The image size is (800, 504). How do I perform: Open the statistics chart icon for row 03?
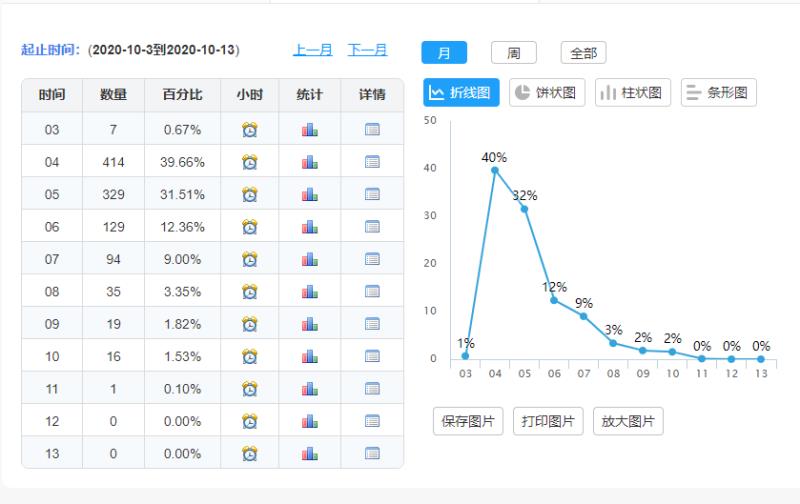[x=309, y=129]
